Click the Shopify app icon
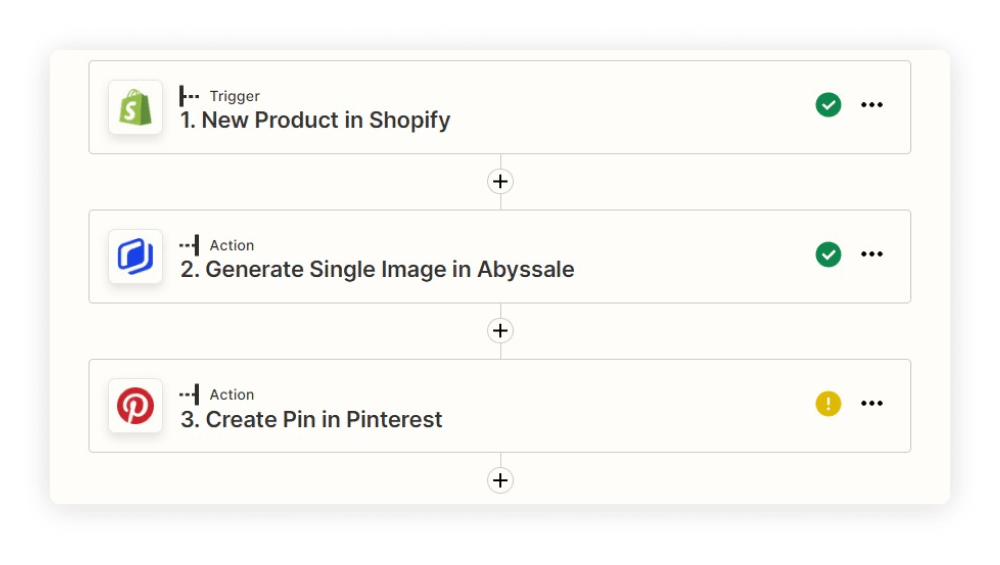The height and width of the screenshot is (565, 1000). point(135,107)
